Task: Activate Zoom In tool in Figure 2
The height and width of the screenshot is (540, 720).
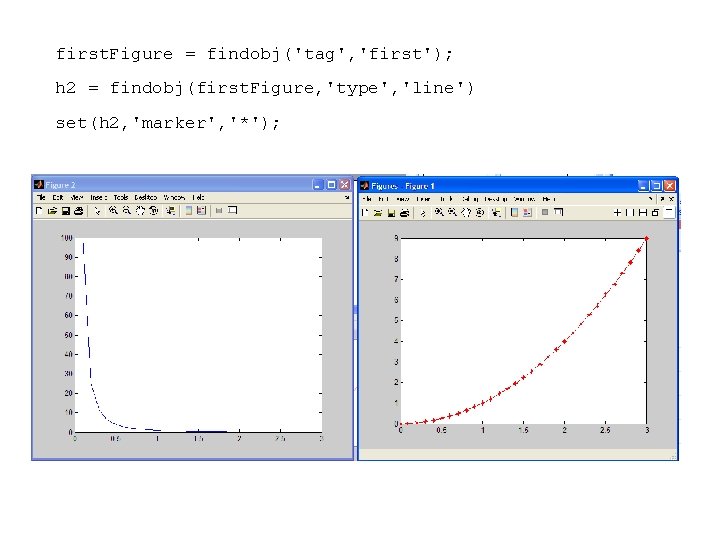Action: coord(113,210)
